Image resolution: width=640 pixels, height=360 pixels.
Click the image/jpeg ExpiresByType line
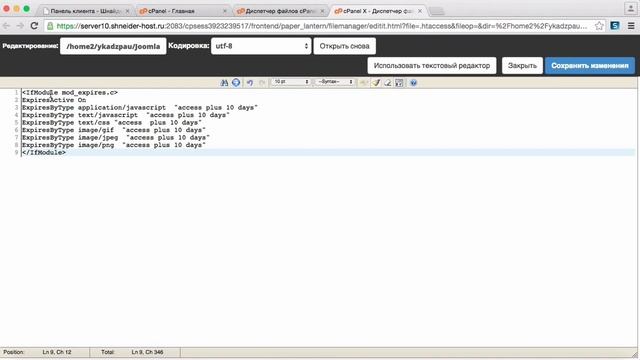pyautogui.click(x=116, y=138)
